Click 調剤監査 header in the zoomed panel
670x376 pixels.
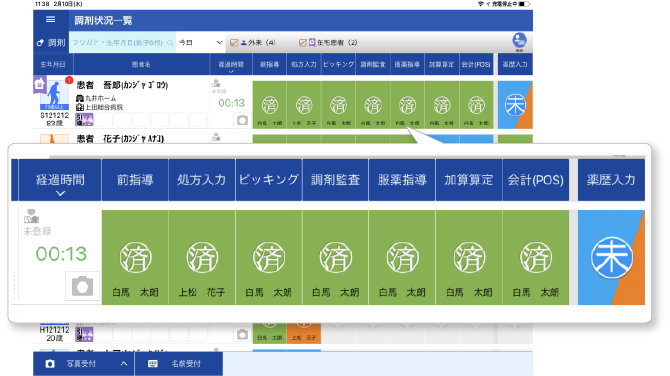click(335, 180)
